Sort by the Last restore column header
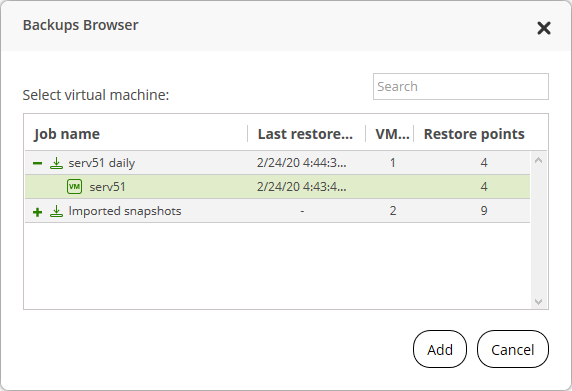 tap(305, 134)
